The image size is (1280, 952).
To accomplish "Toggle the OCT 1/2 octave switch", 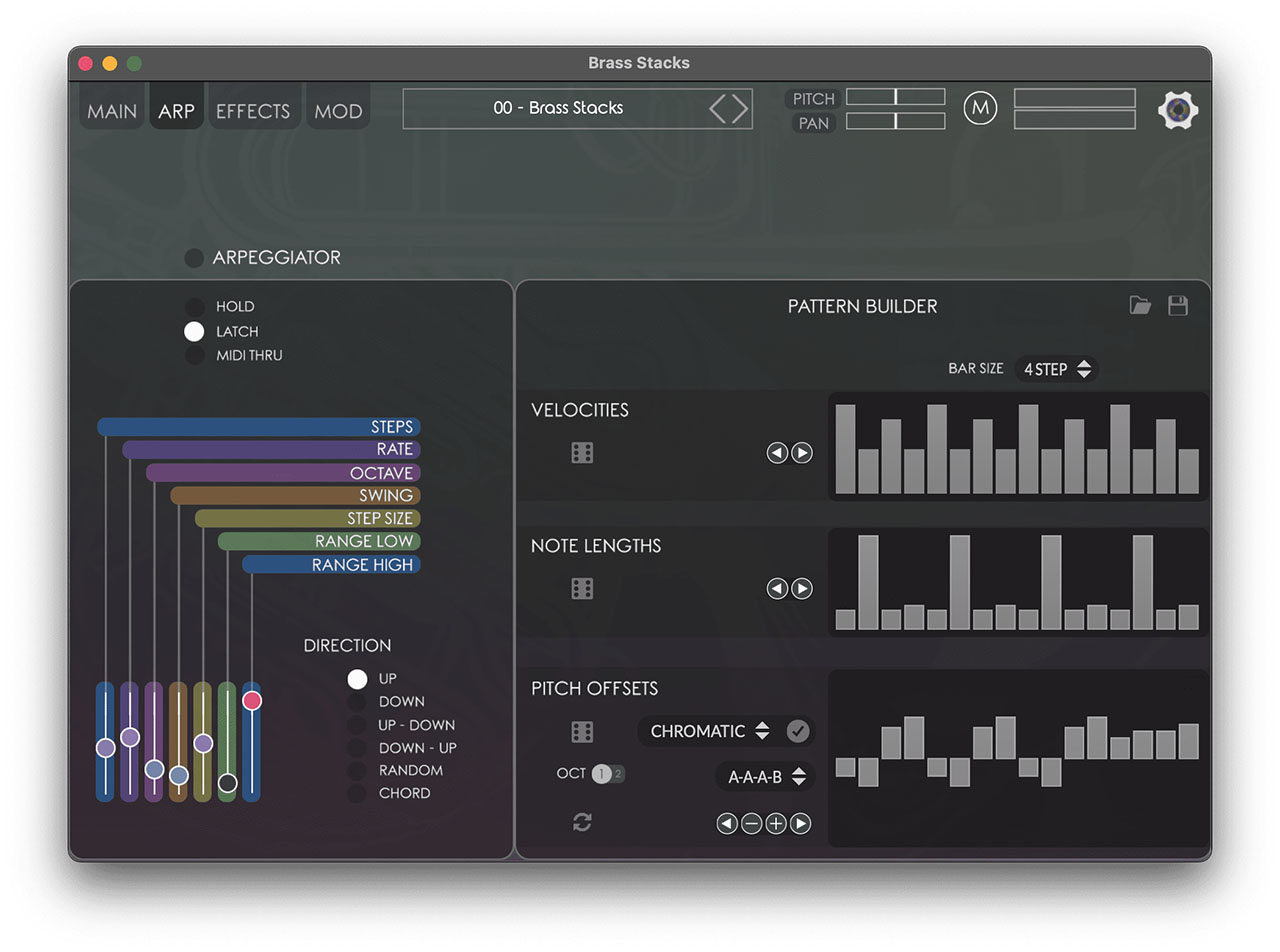I will 608,773.
